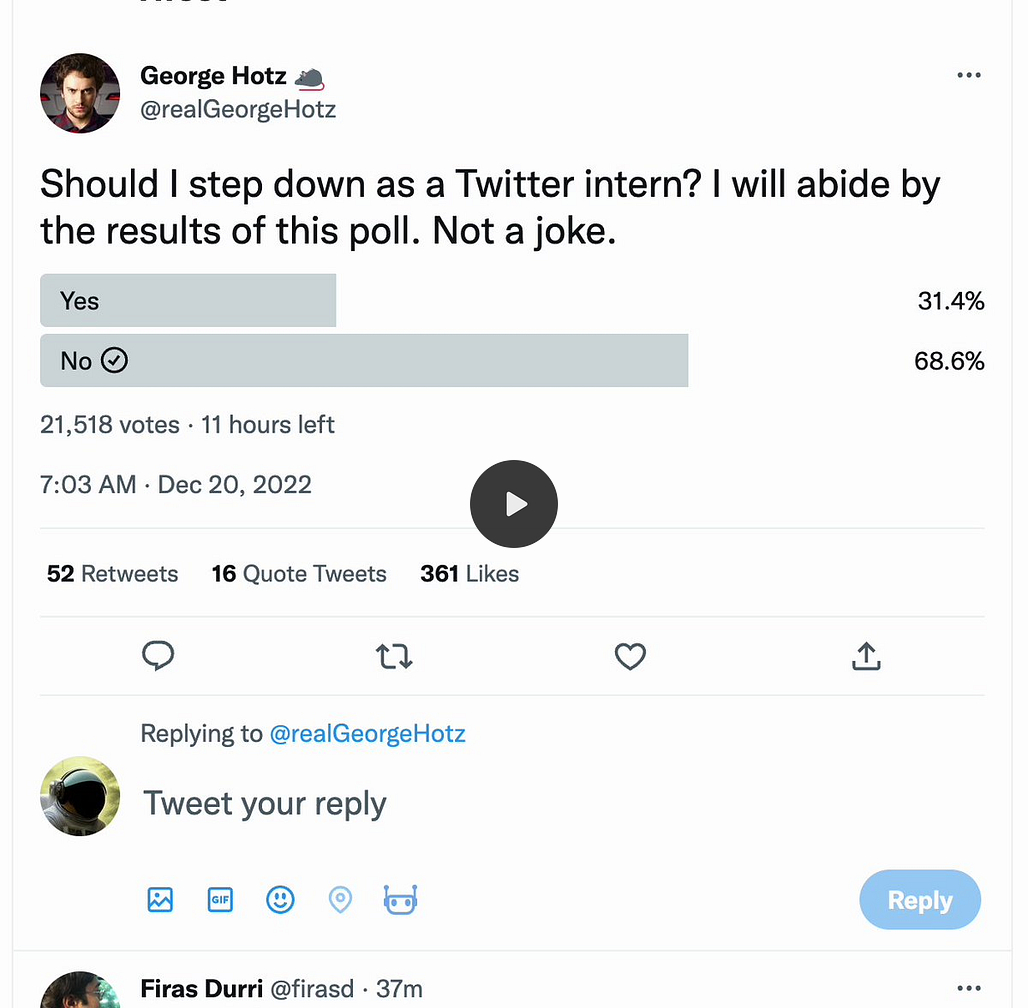Click the reply speech bubble icon
The image size is (1028, 1008).
tap(158, 655)
